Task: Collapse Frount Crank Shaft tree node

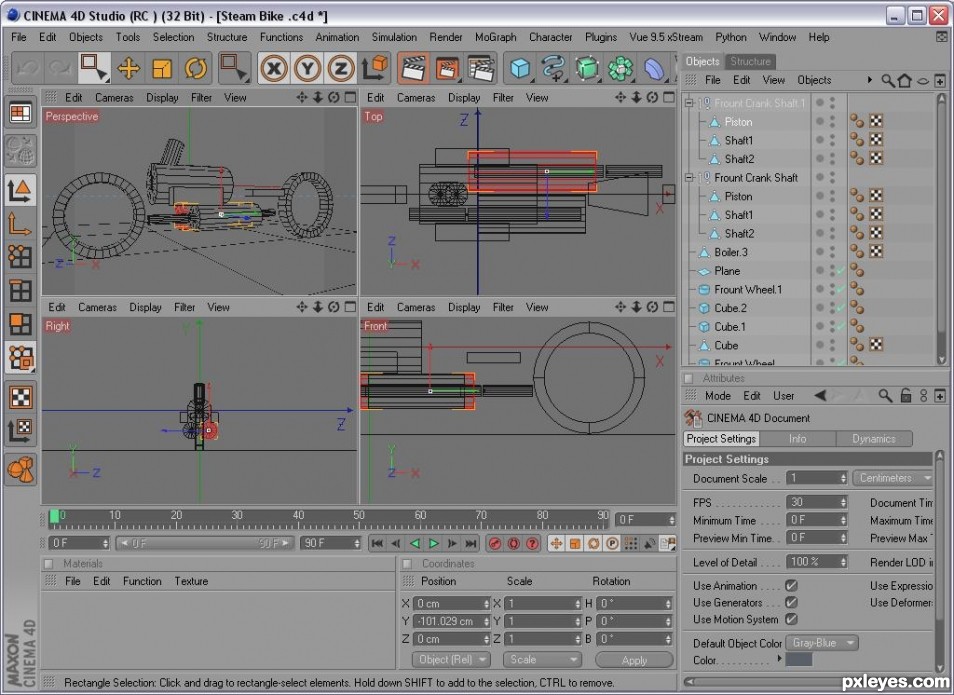Action: click(x=689, y=178)
